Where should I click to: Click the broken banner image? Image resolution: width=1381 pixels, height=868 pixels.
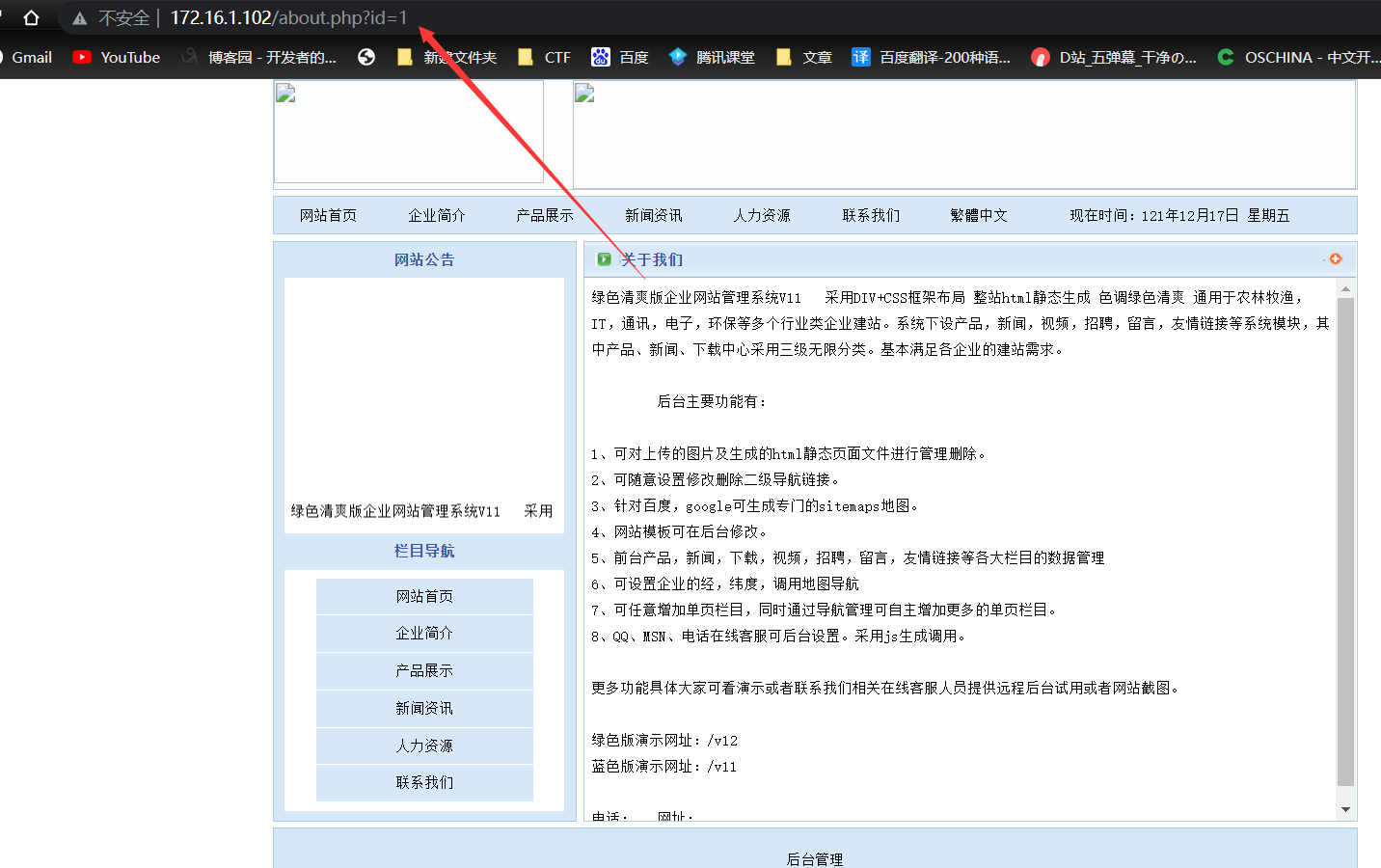tap(964, 134)
